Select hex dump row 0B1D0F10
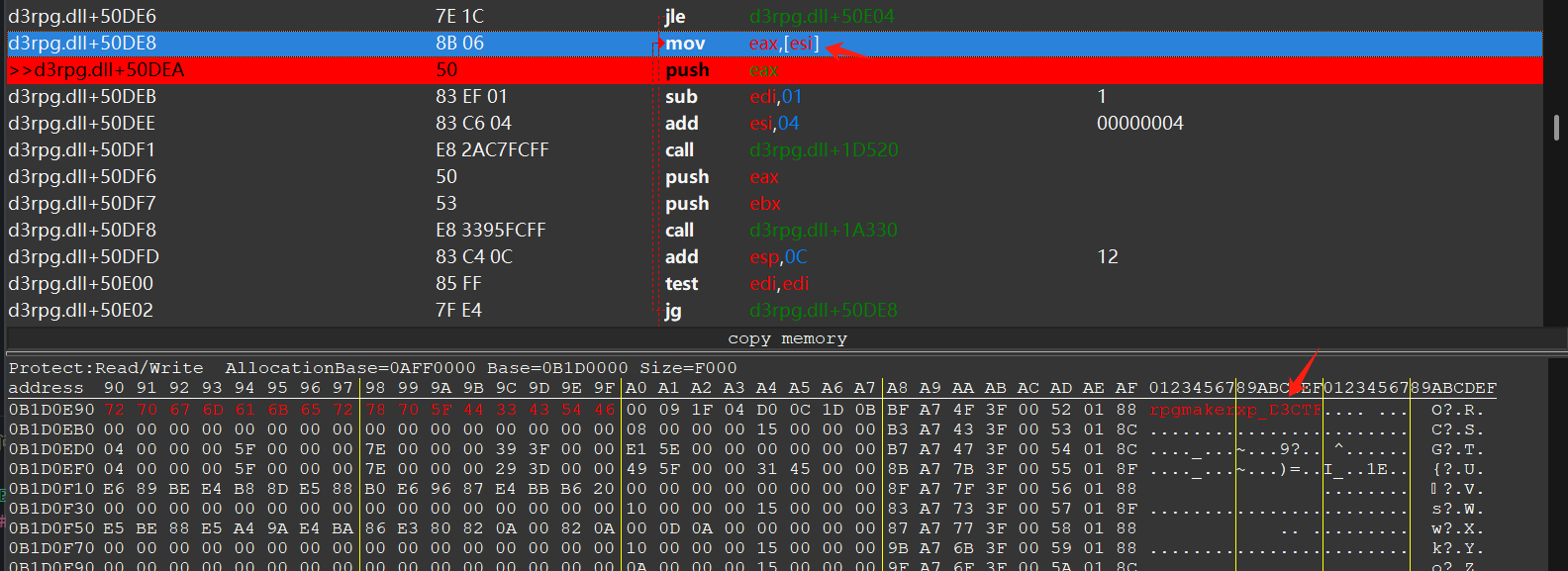The height and width of the screenshot is (571, 1568). click(x=51, y=489)
